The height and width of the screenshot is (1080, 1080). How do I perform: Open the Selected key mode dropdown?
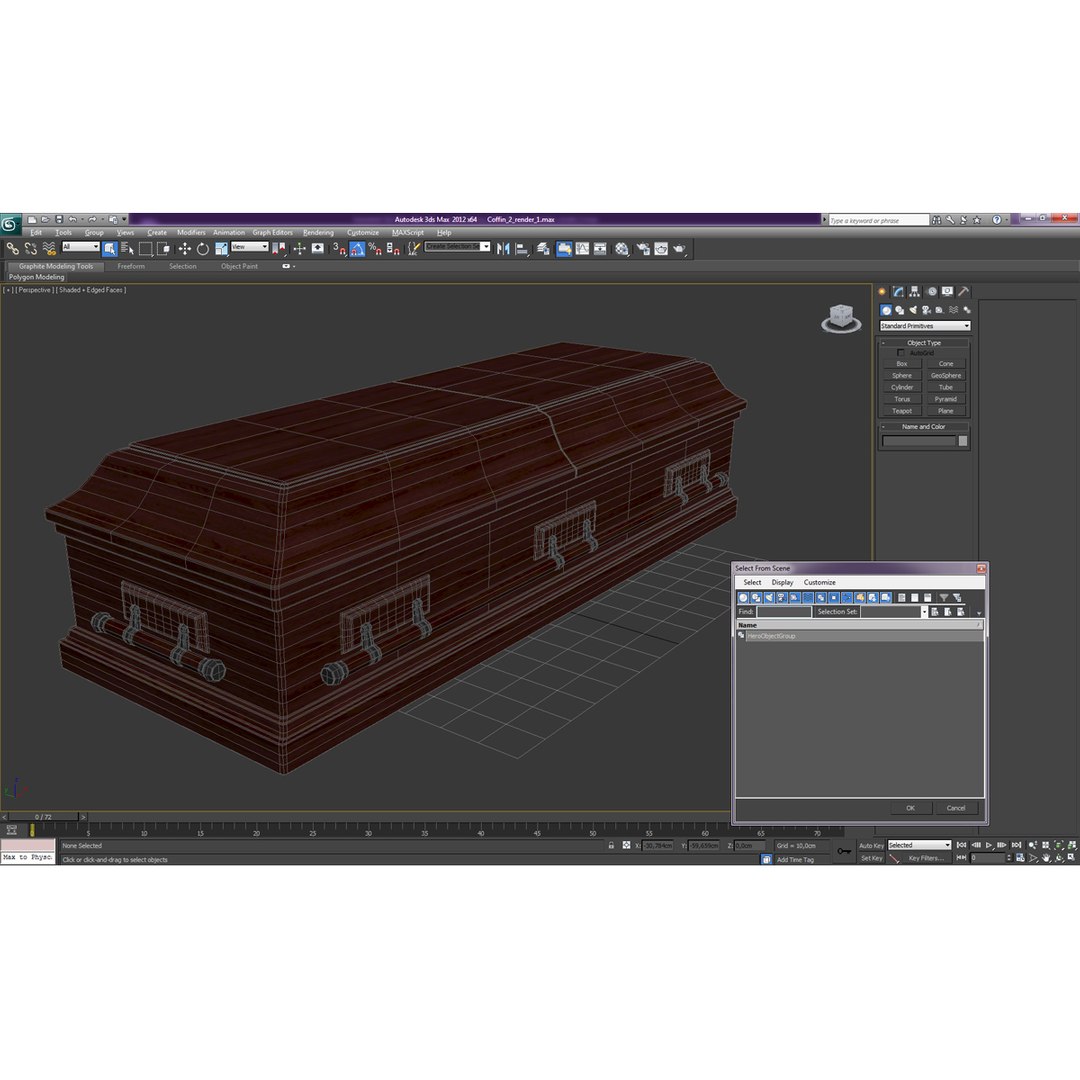pos(920,845)
